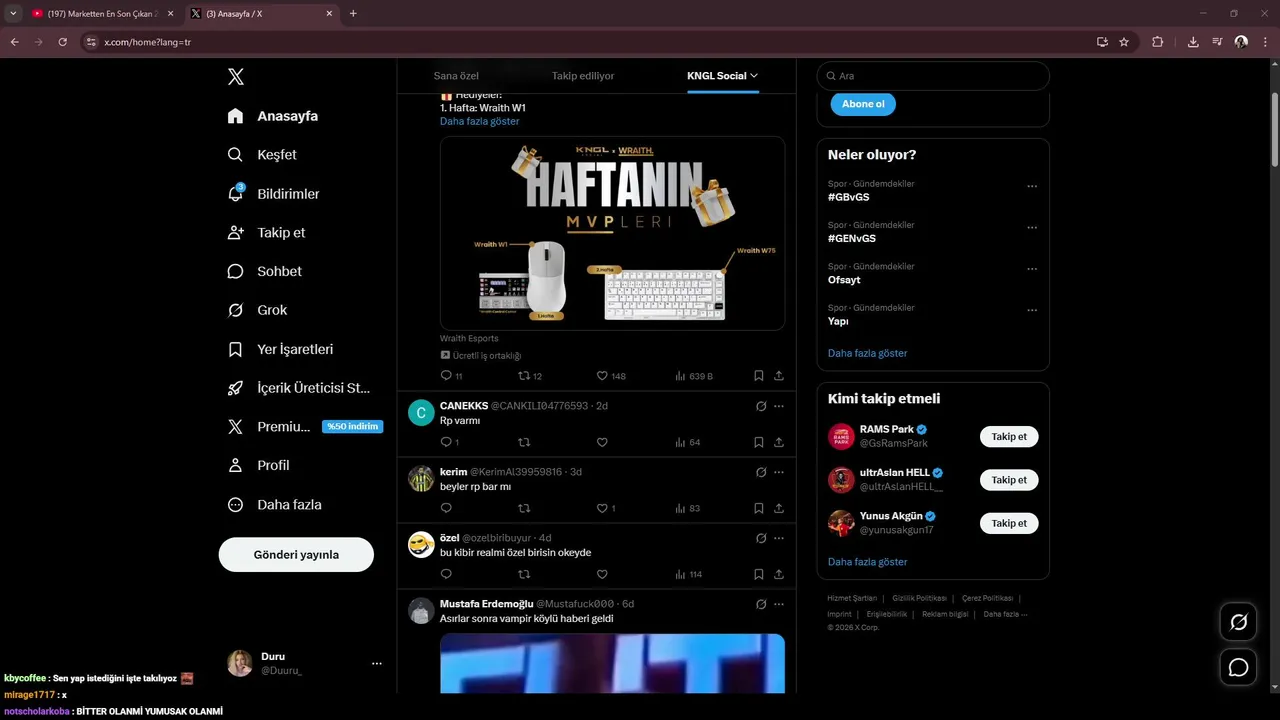Image resolution: width=1280 pixels, height=720 pixels.
Task: Open floating messages button
Action: point(1238,667)
